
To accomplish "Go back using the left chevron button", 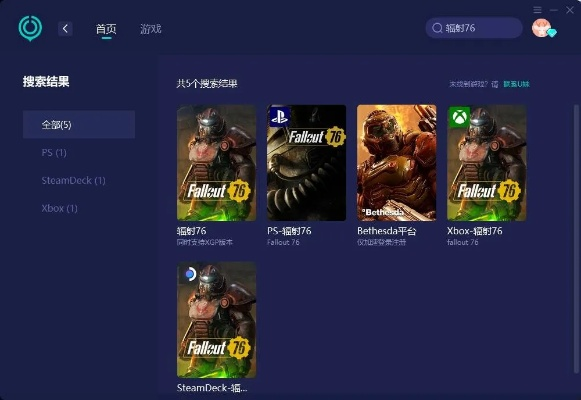I will (65, 29).
